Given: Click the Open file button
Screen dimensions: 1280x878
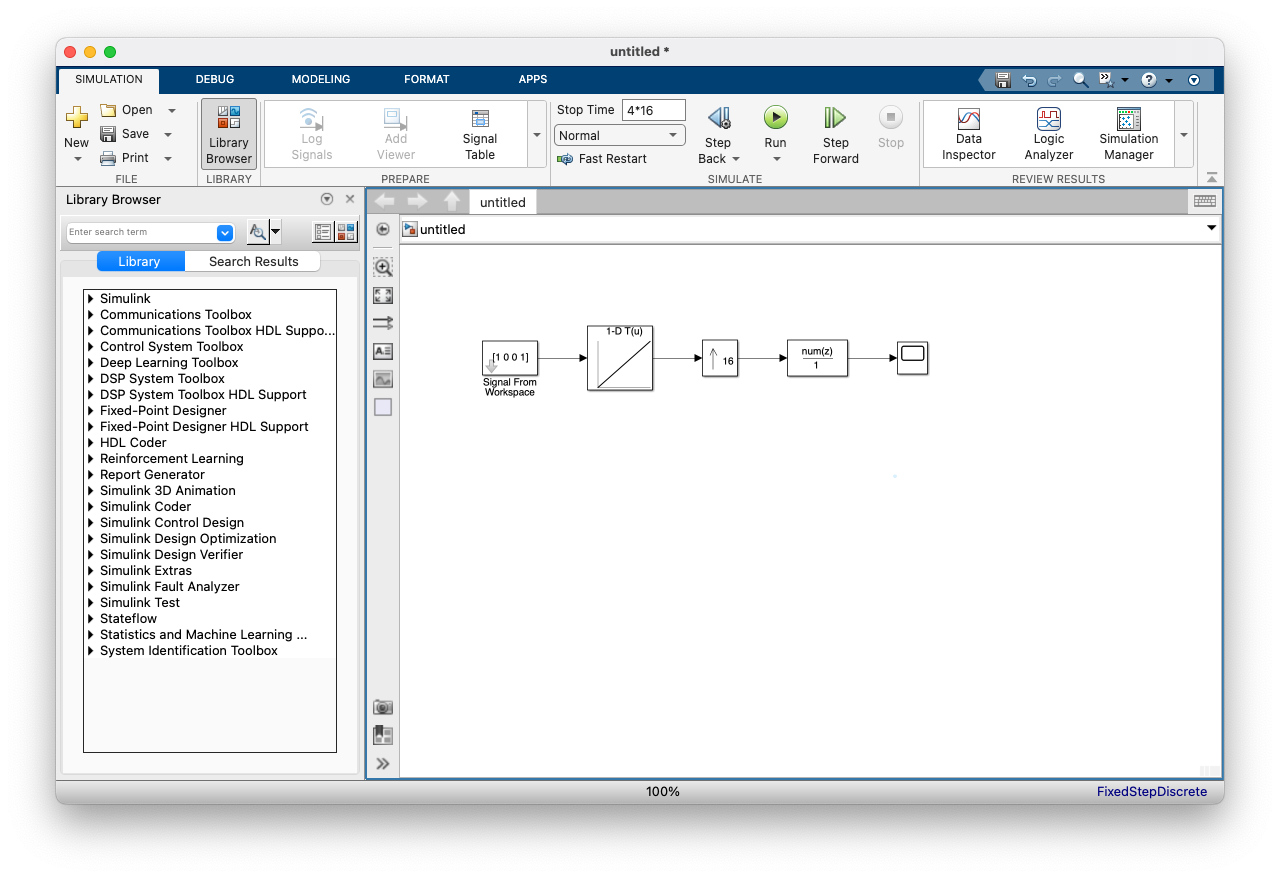Looking at the screenshot, I should click(x=128, y=110).
